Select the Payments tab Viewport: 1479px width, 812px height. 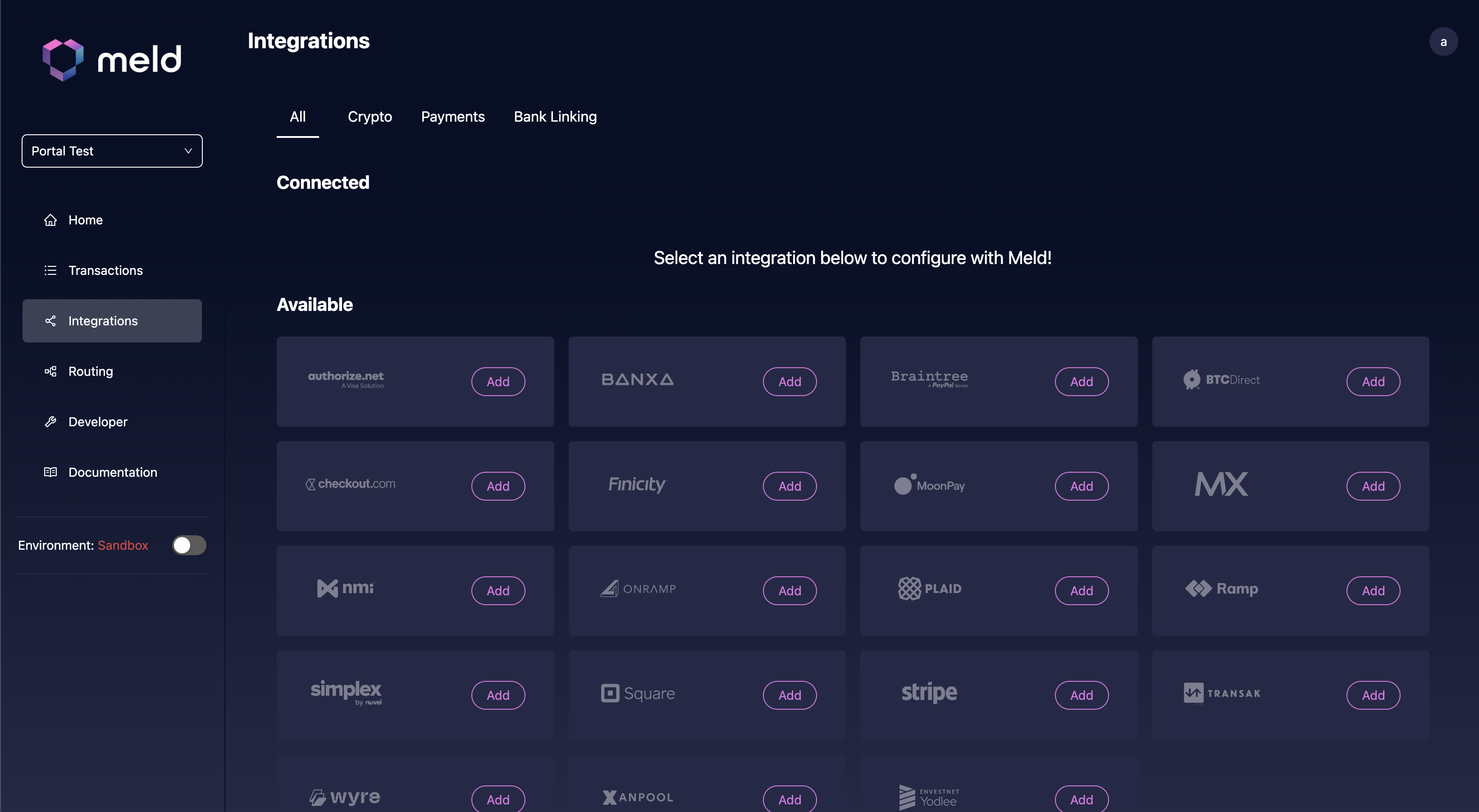point(452,117)
